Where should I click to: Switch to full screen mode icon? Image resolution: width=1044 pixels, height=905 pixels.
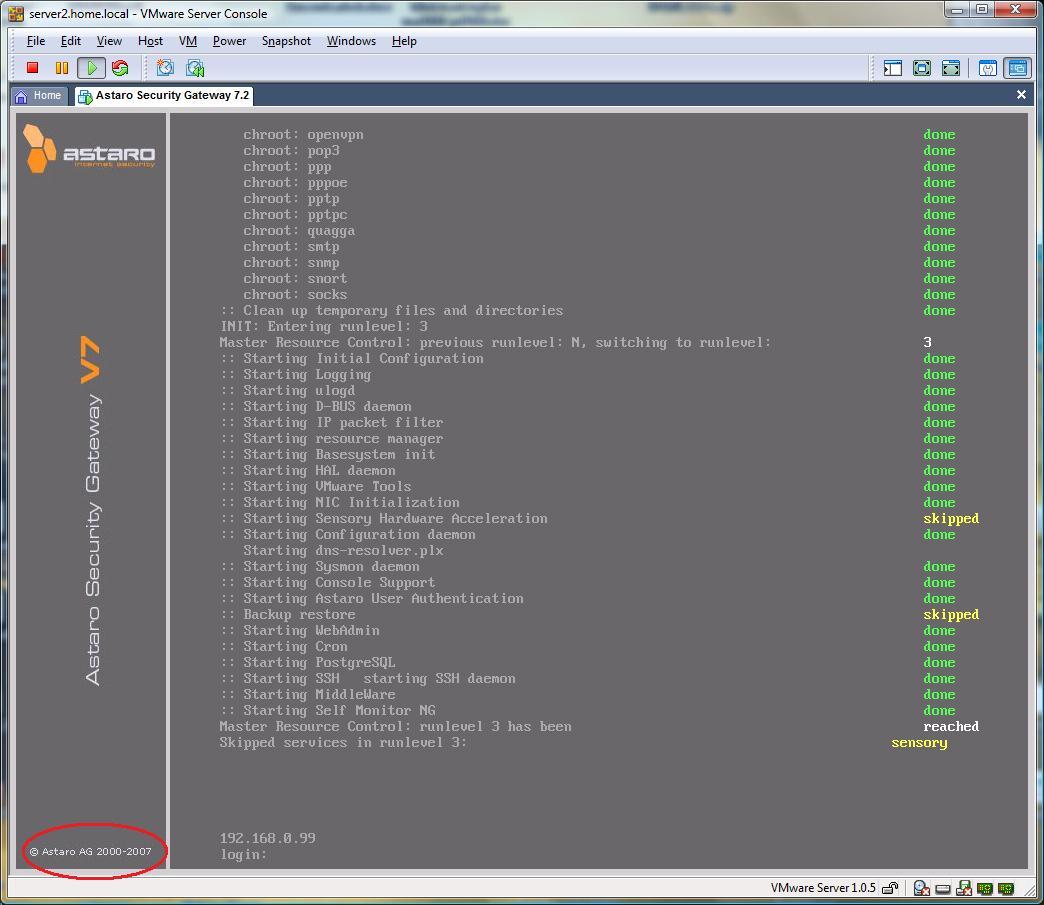coord(921,68)
